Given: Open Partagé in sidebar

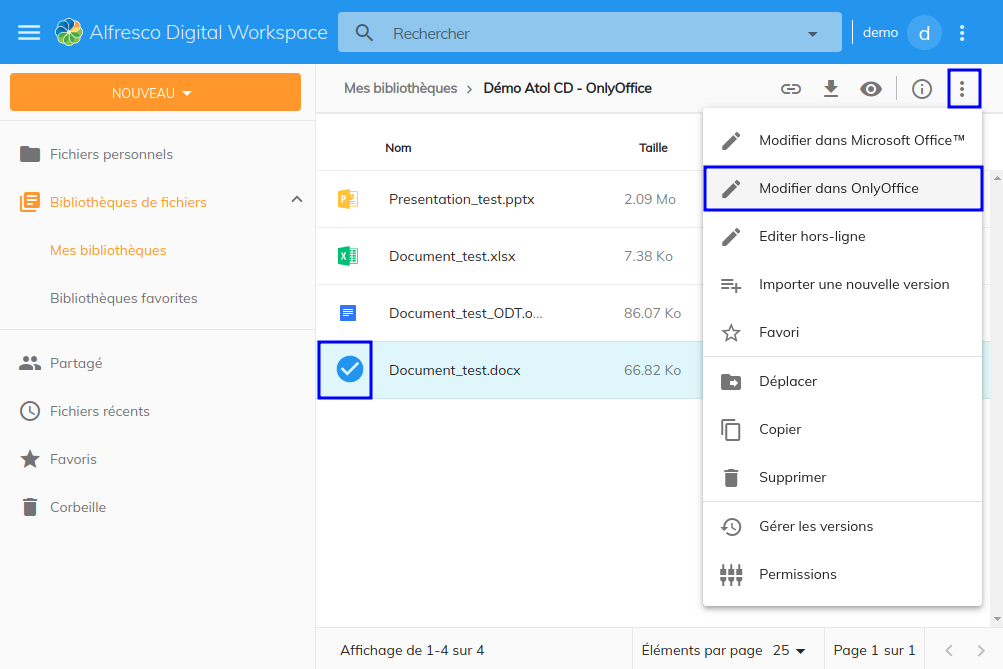Looking at the screenshot, I should tap(76, 363).
